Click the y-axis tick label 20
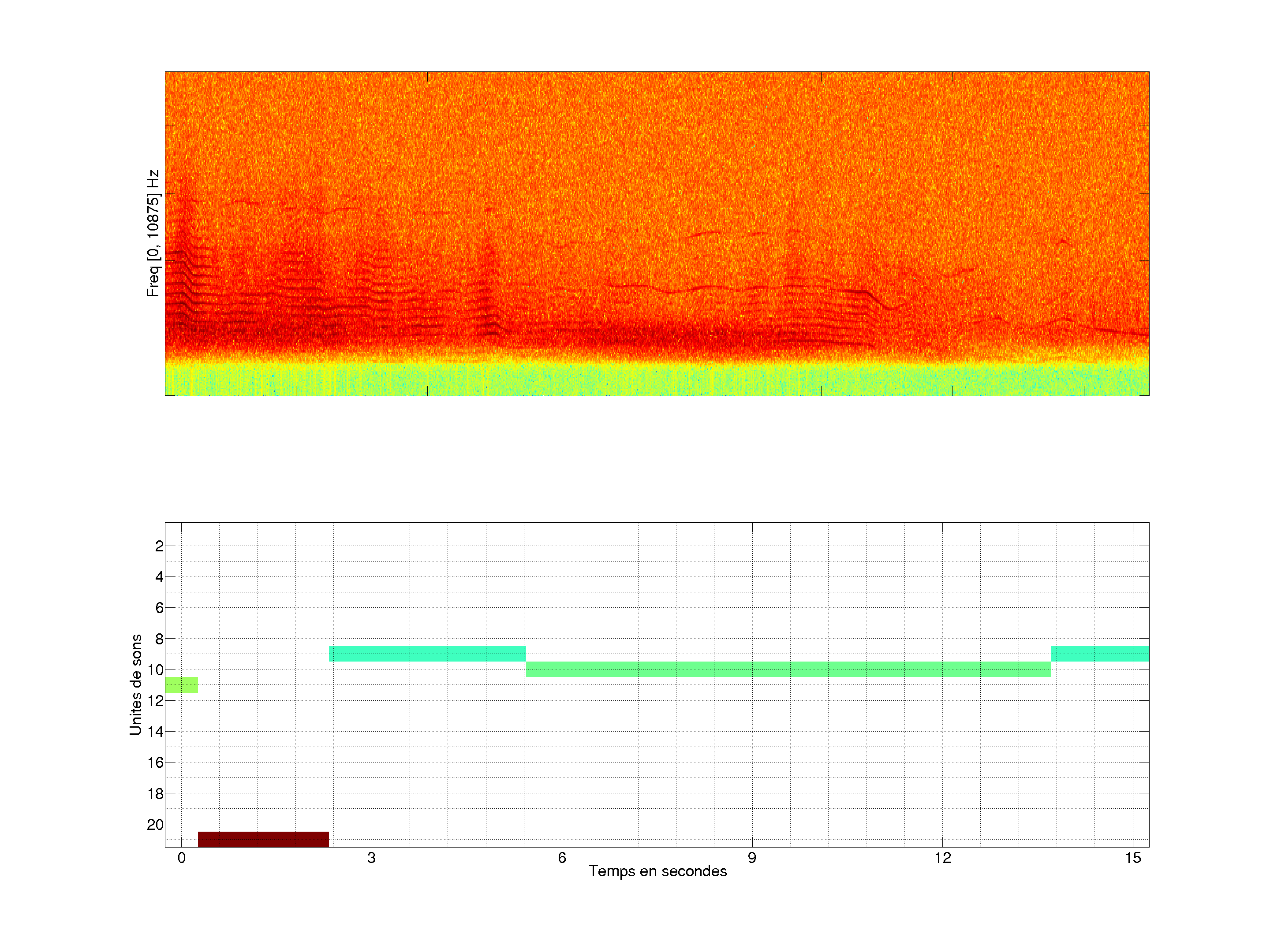1270x952 pixels. point(155,825)
